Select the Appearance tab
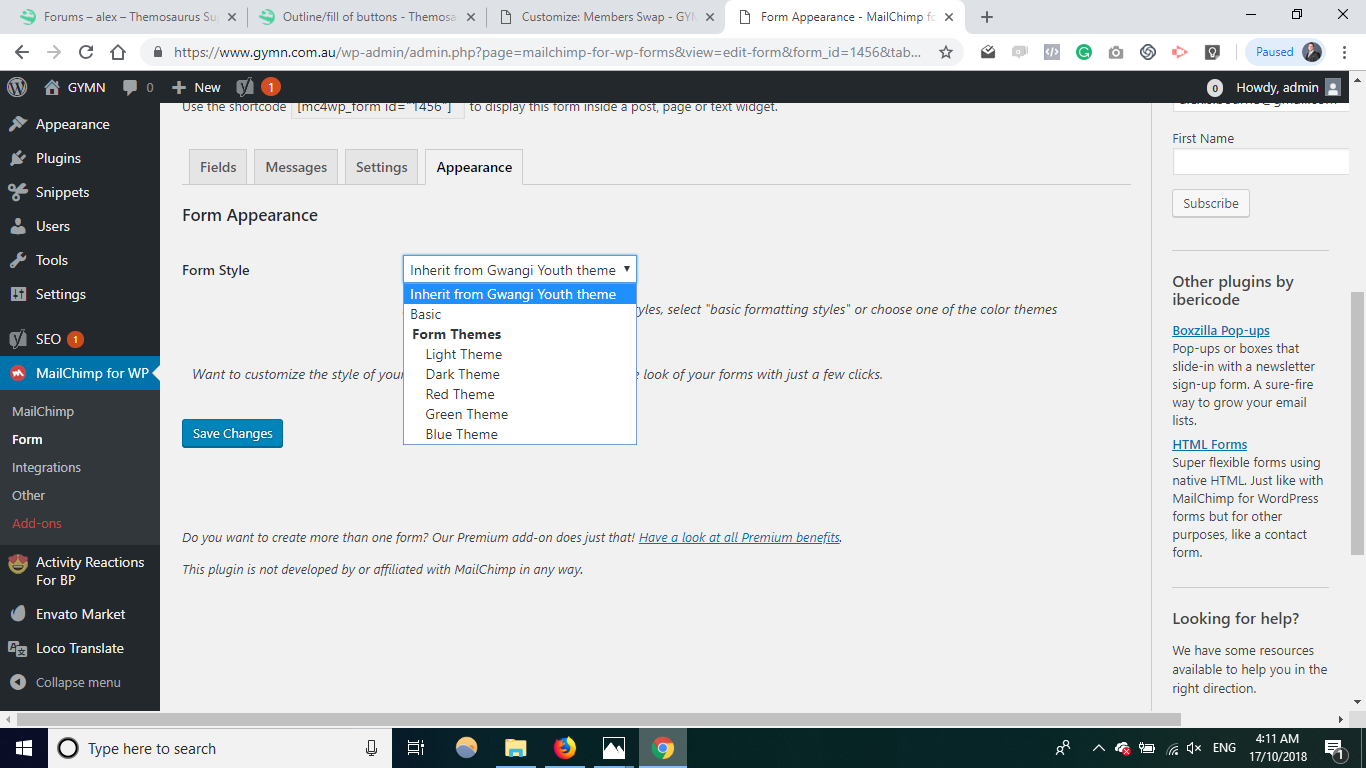The width and height of the screenshot is (1366, 768). [474, 167]
